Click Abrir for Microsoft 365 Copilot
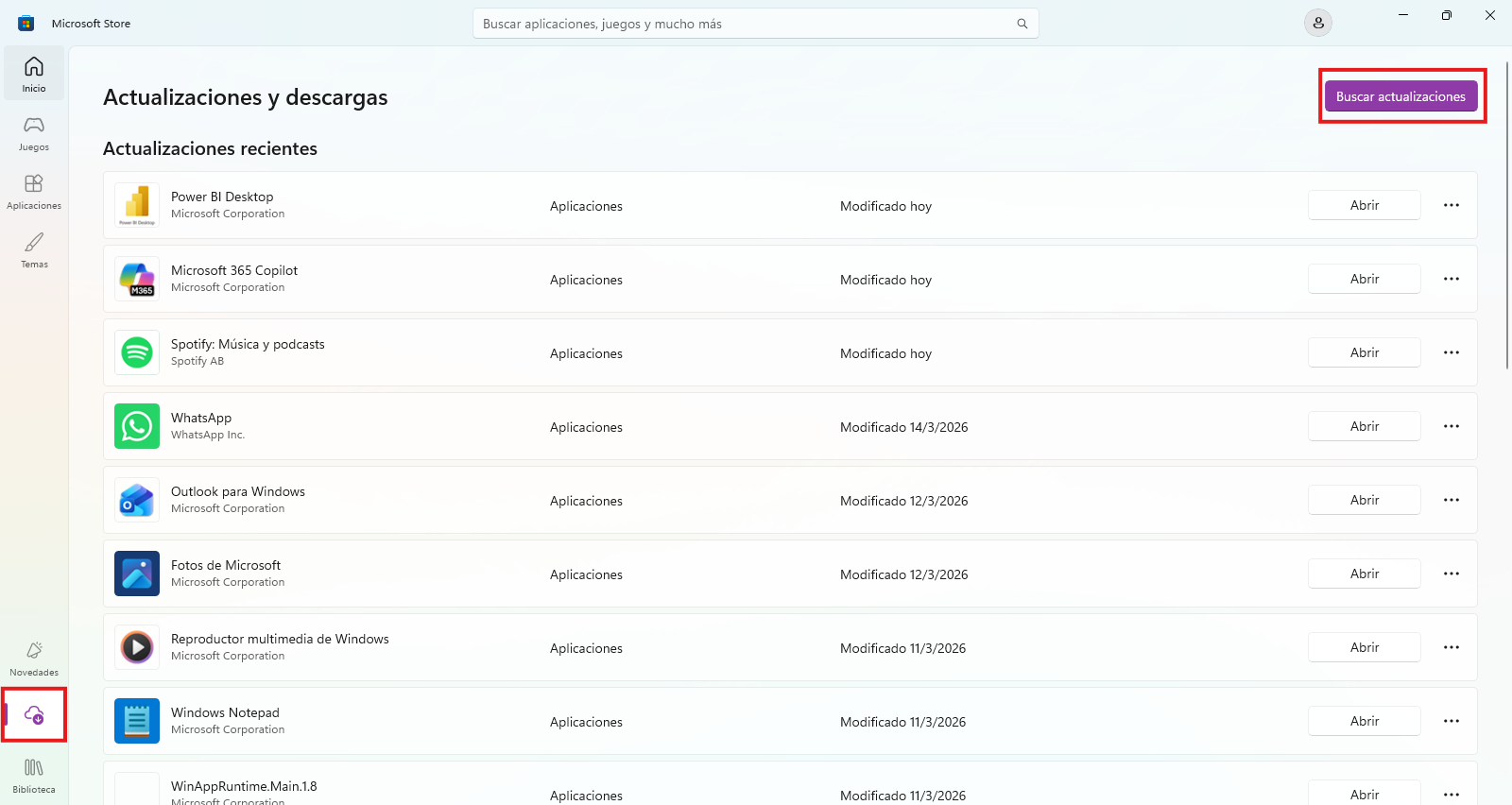Viewport: 1512px width, 805px height. pyautogui.click(x=1365, y=279)
